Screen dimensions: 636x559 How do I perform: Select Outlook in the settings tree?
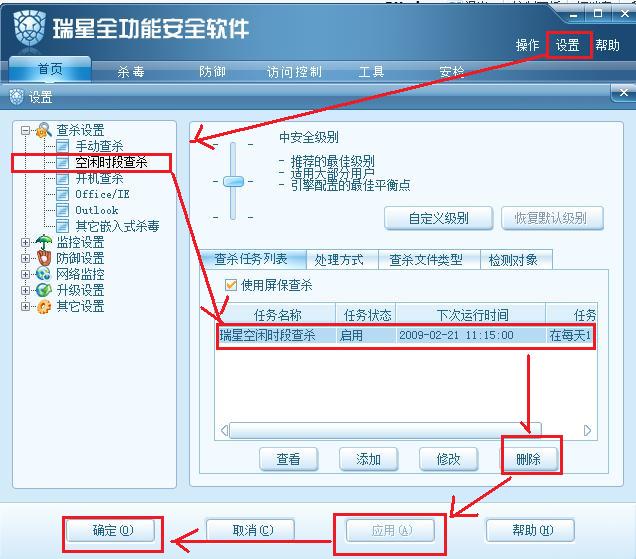pos(97,210)
